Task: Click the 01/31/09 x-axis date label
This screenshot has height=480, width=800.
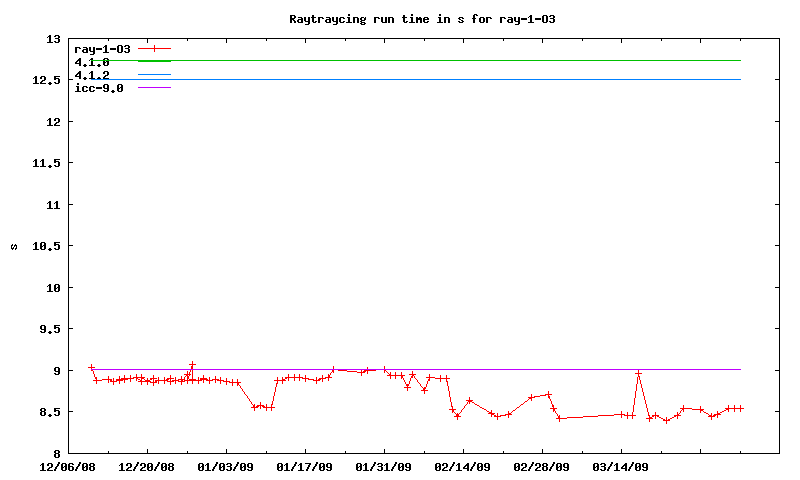Action: [x=384, y=466]
